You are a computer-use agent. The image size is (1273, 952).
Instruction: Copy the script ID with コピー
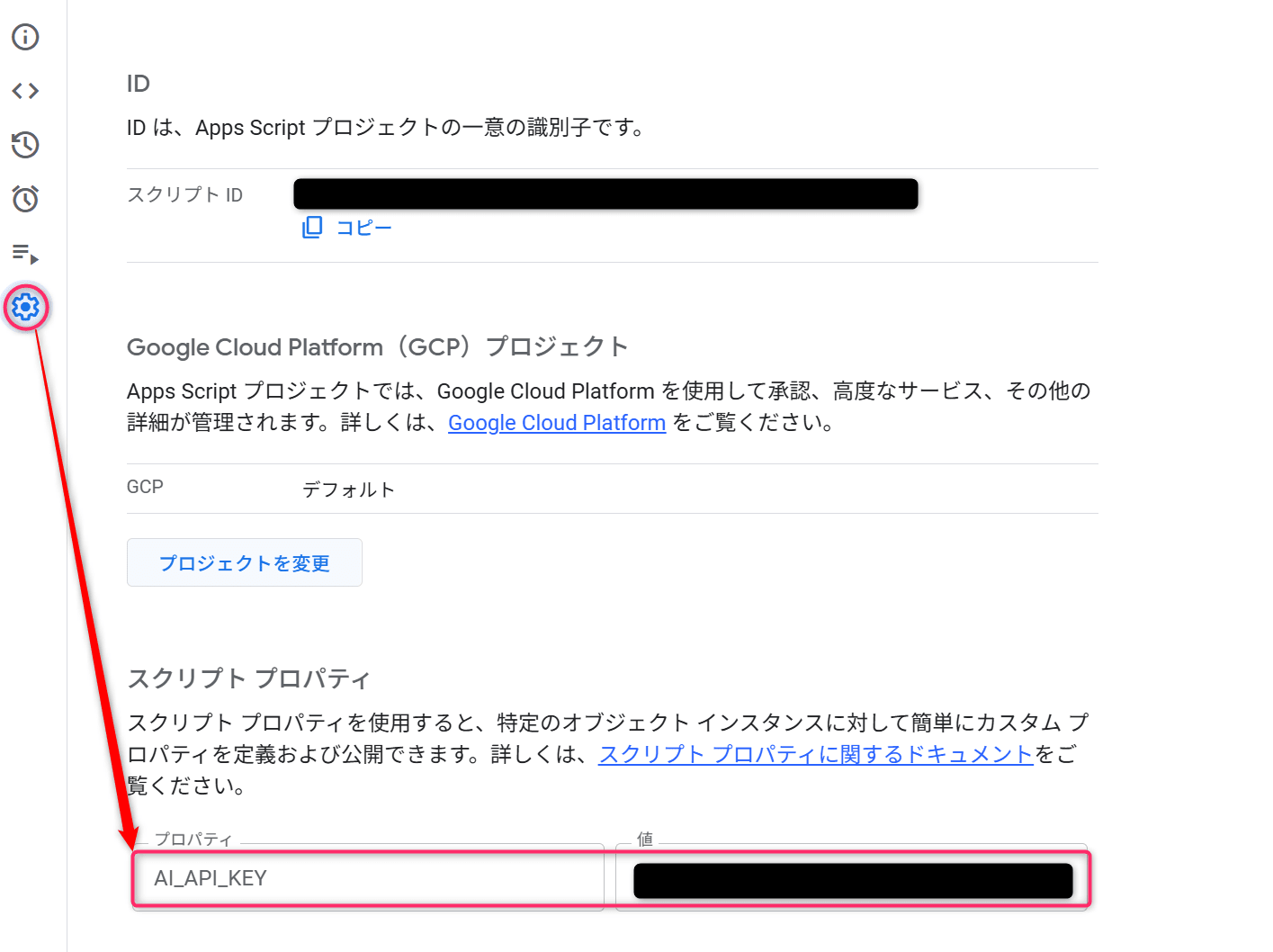pos(347,228)
